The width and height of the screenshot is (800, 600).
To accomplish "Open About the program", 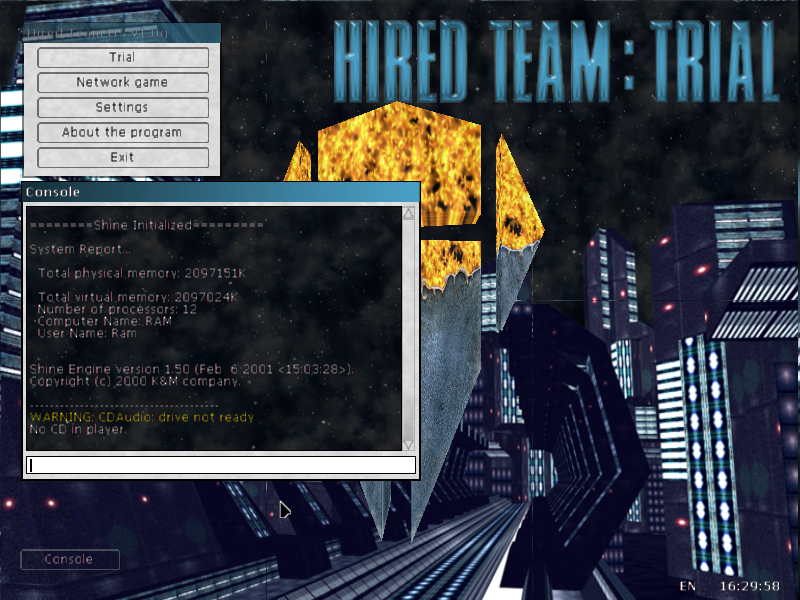I will pyautogui.click(x=122, y=132).
